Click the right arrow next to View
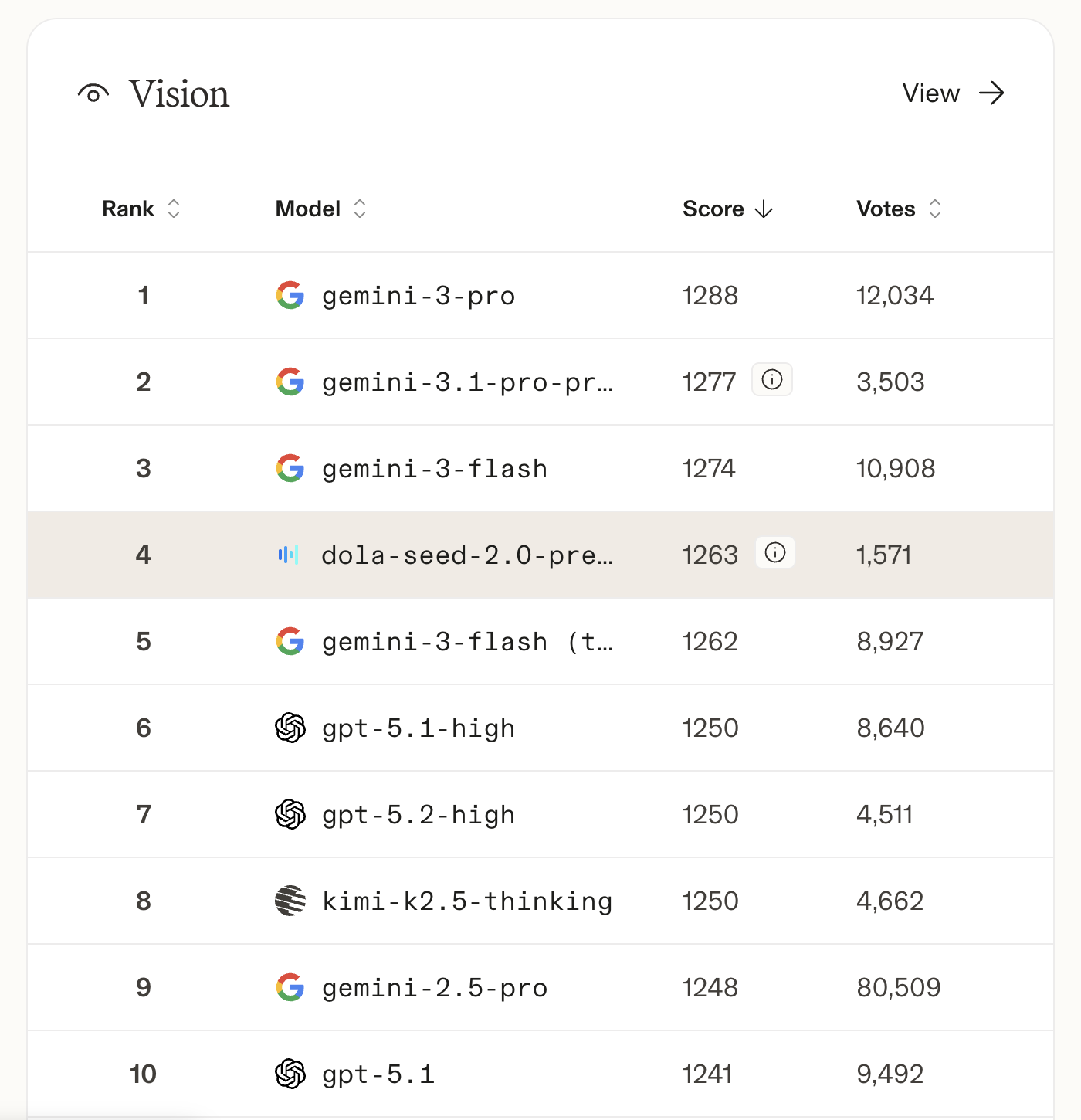 (991, 93)
